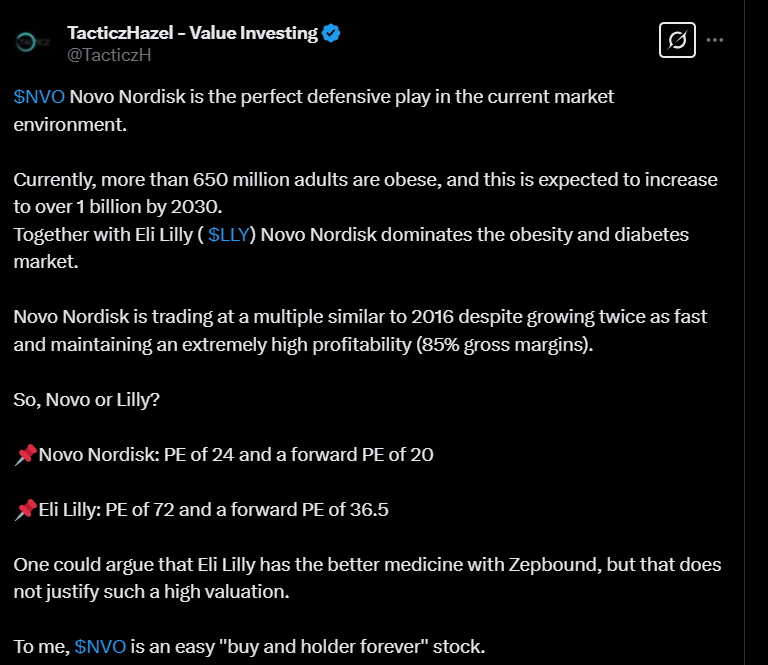This screenshot has width=768, height=665.
Task: Click the sentence mentioning Zepbound
Action: coord(367,578)
